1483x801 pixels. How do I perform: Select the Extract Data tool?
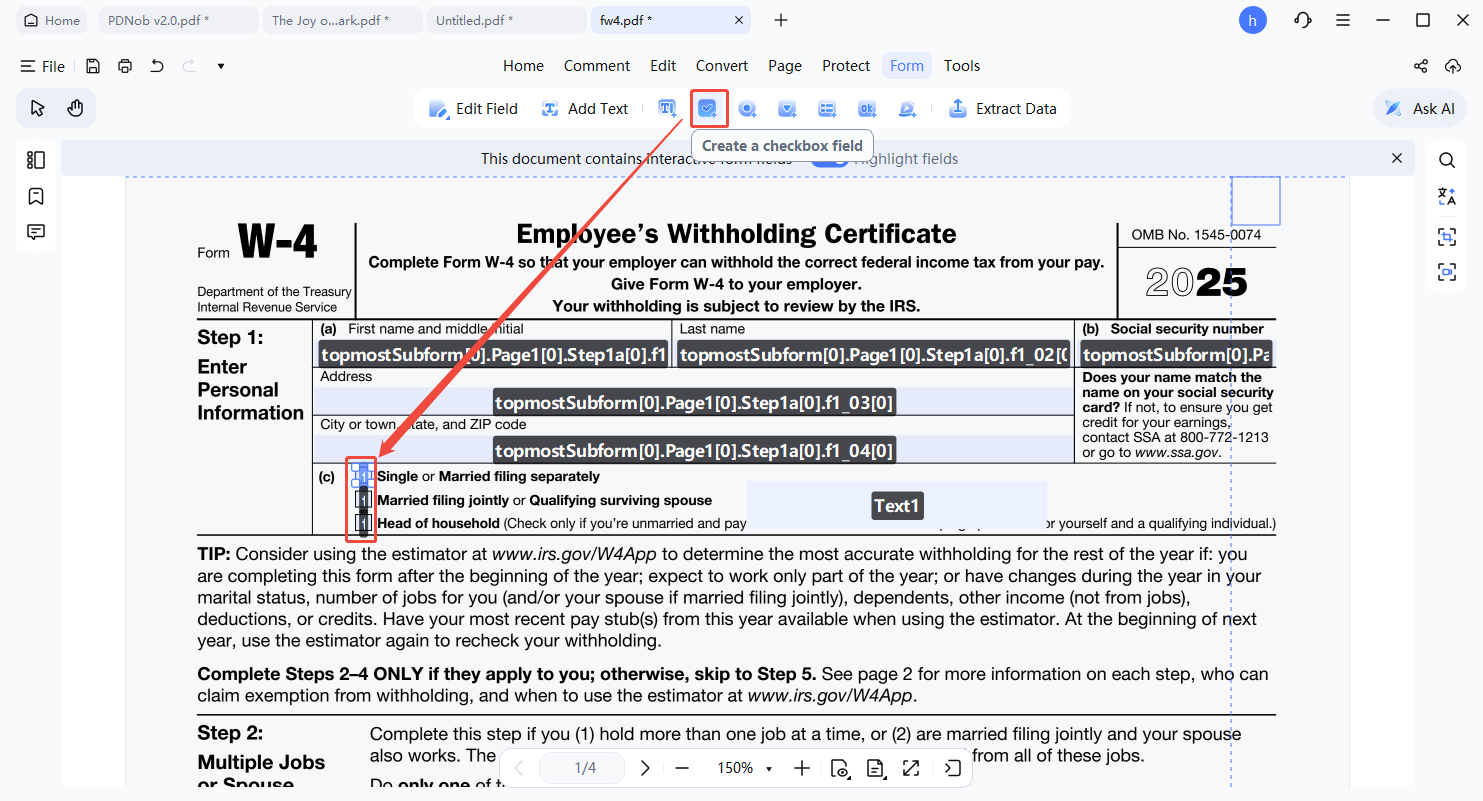click(1003, 108)
